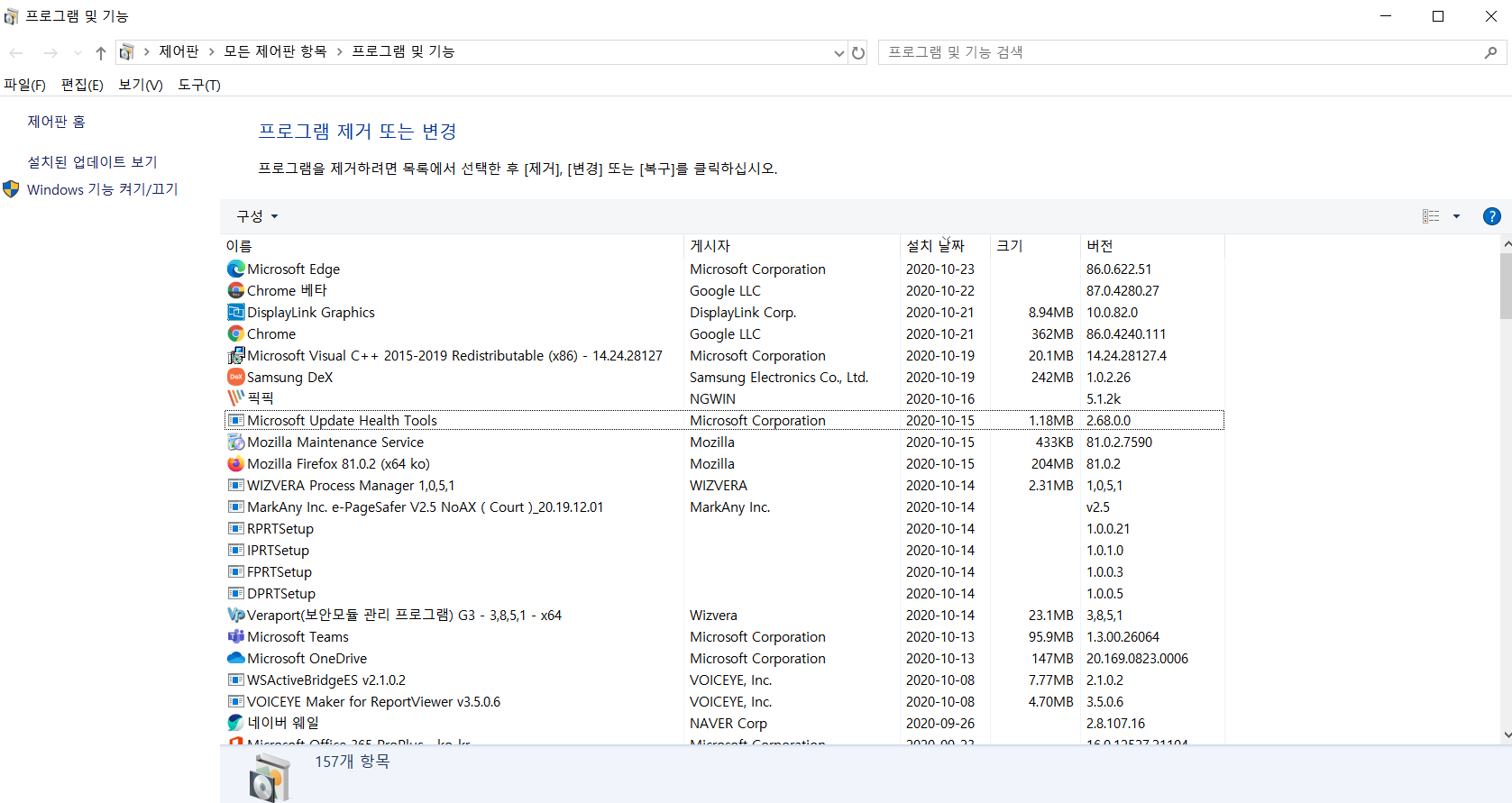Sort by 설치 날짜 column header

(945, 245)
